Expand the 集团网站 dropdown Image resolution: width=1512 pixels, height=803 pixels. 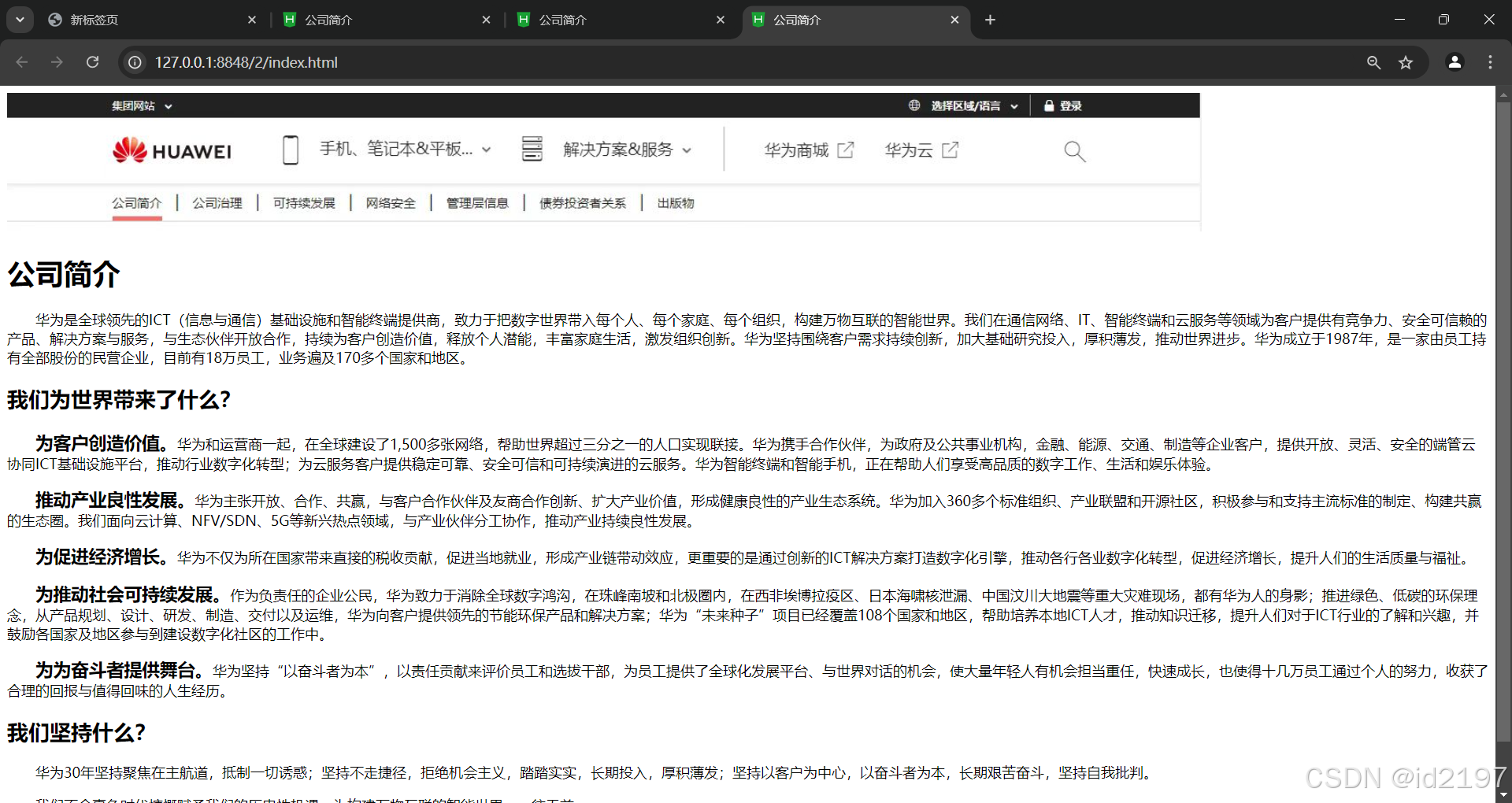pyautogui.click(x=142, y=105)
